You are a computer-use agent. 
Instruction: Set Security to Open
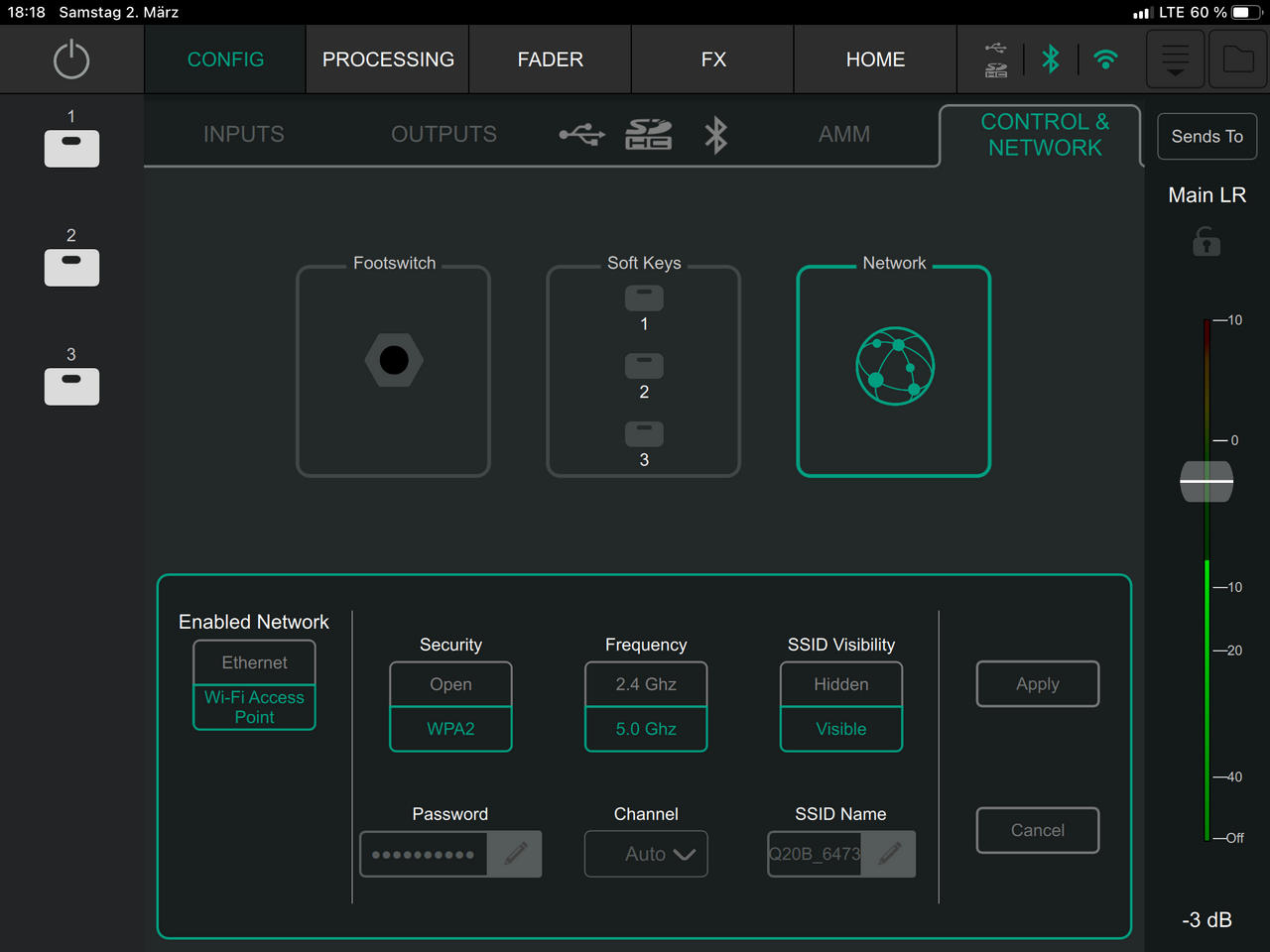click(450, 684)
